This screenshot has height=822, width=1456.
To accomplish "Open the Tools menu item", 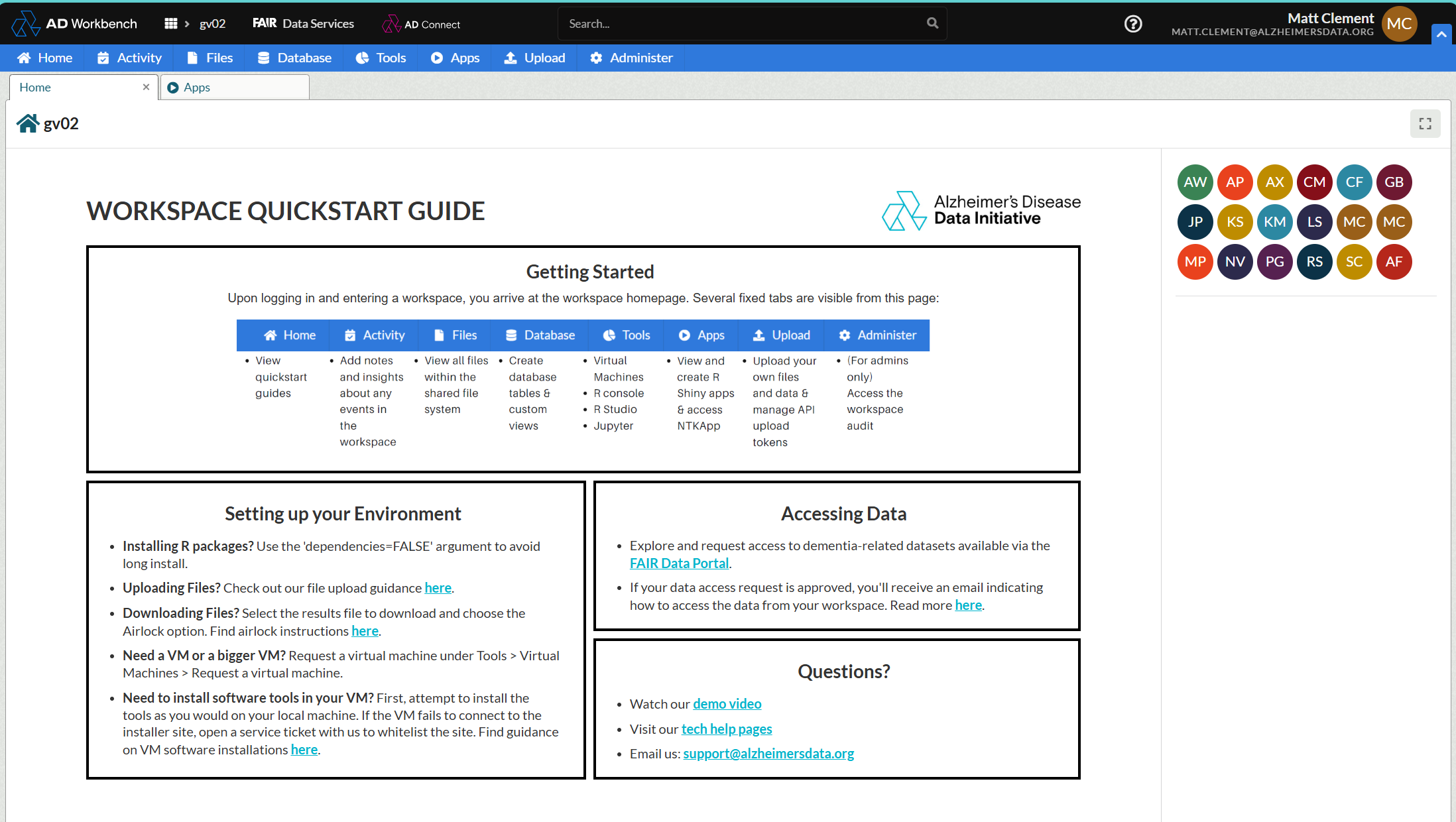I will tap(381, 58).
